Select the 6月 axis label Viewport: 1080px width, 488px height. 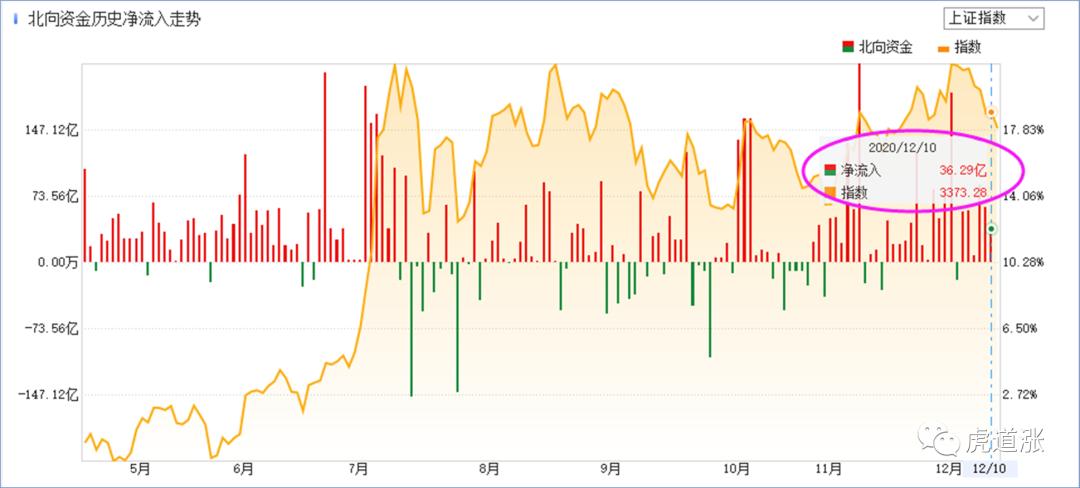[242, 469]
